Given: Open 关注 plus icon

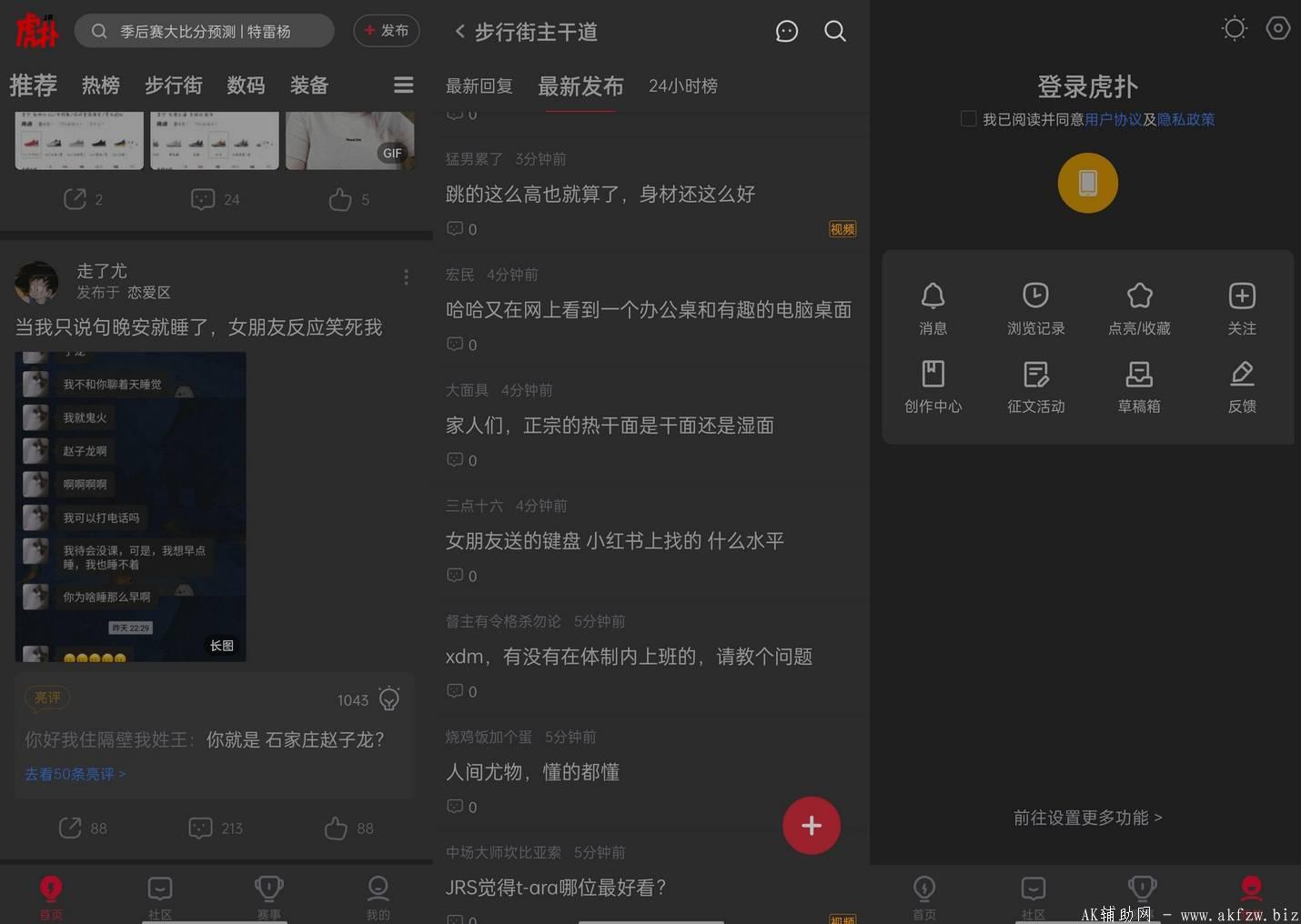Looking at the screenshot, I should pos(1242,307).
